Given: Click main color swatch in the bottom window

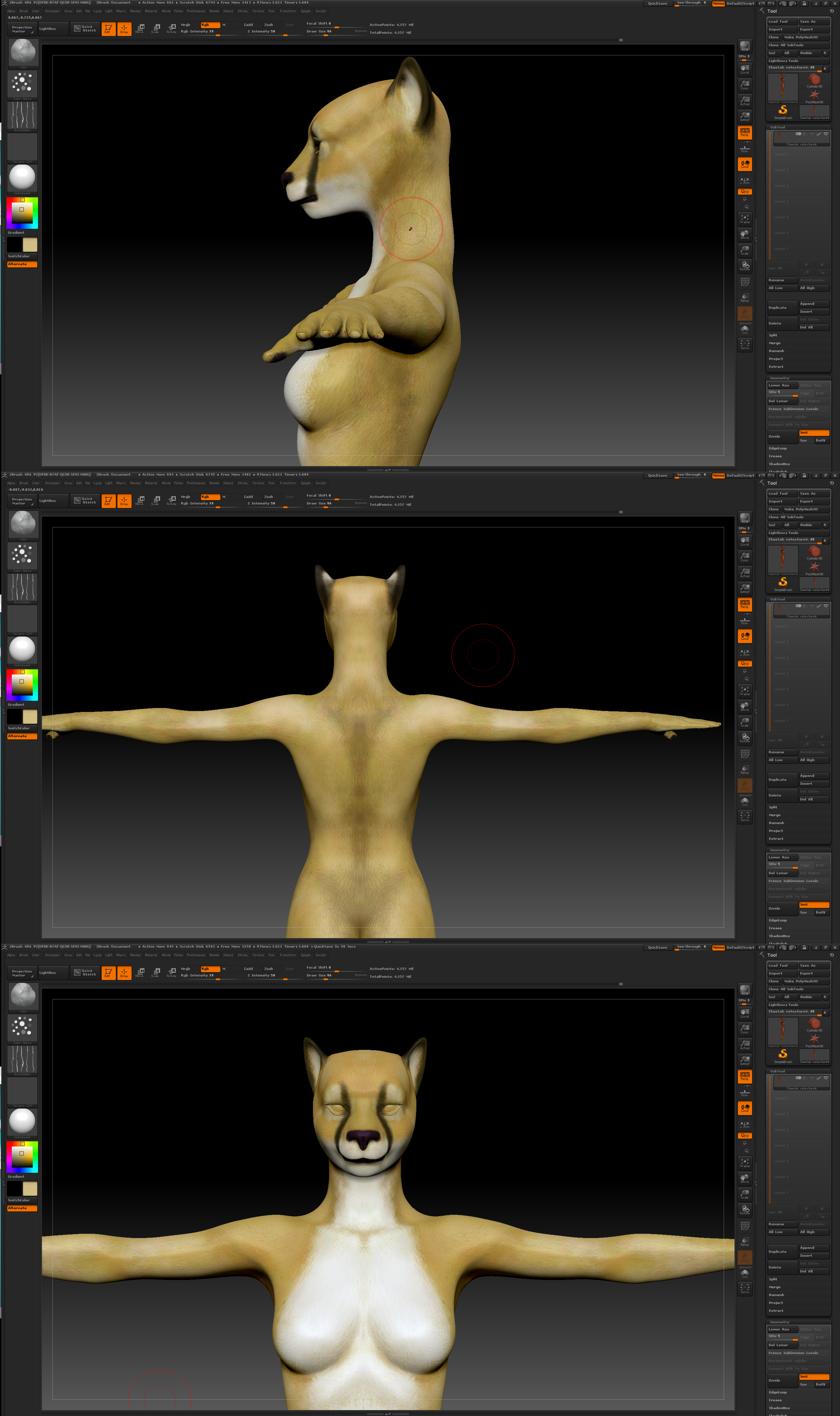Looking at the screenshot, I should tap(30, 1189).
